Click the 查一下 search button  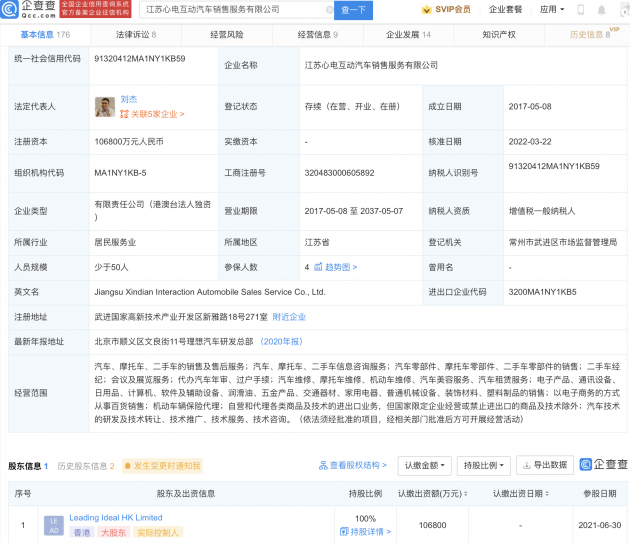[354, 10]
